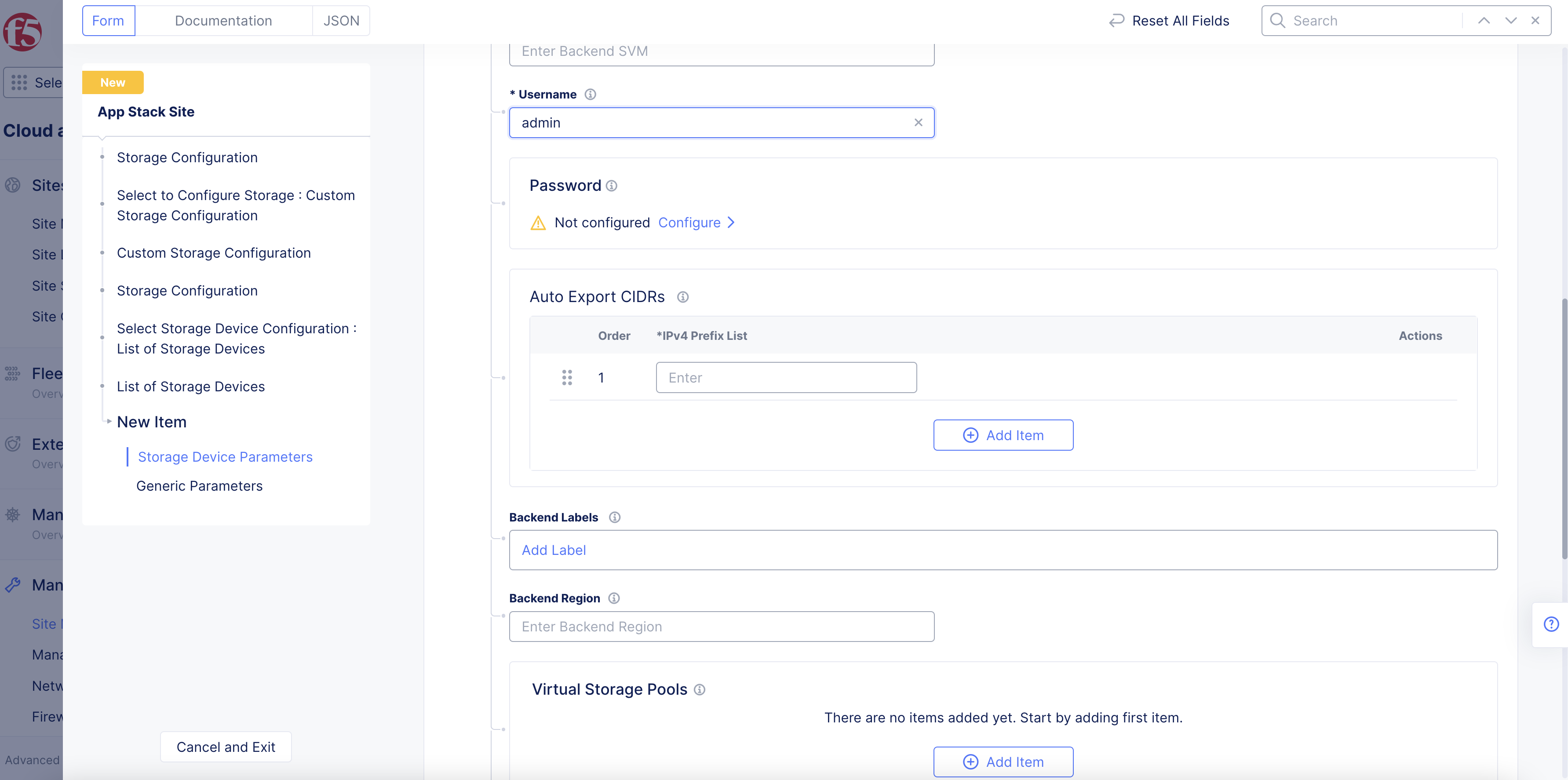Click the App Stack Site heading
The height and width of the screenshot is (780, 1568).
146,112
